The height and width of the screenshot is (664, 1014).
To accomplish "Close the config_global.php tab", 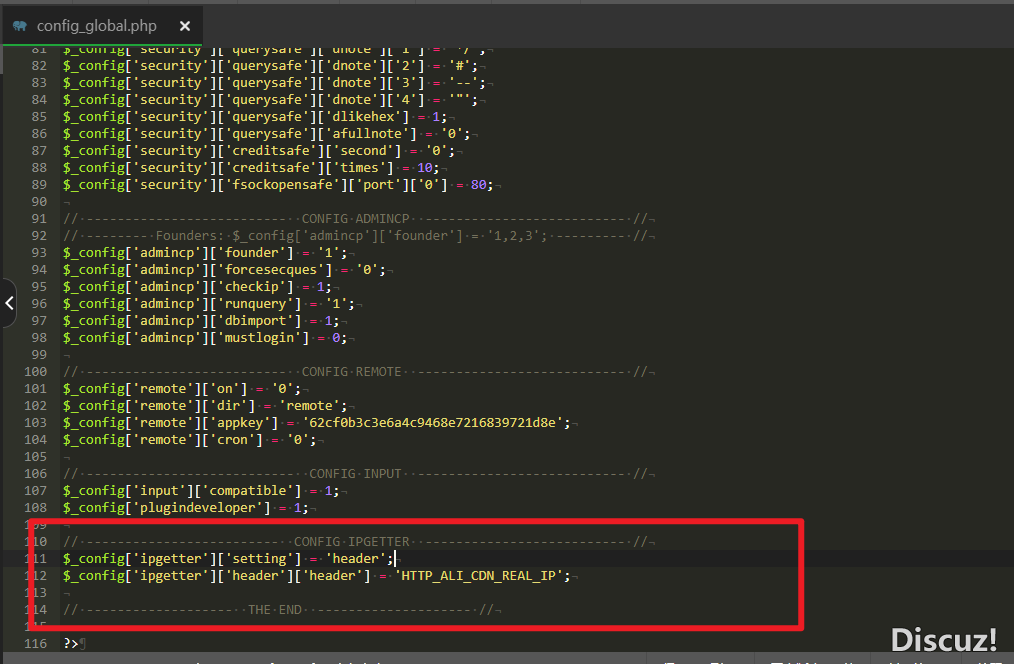I will click(185, 26).
